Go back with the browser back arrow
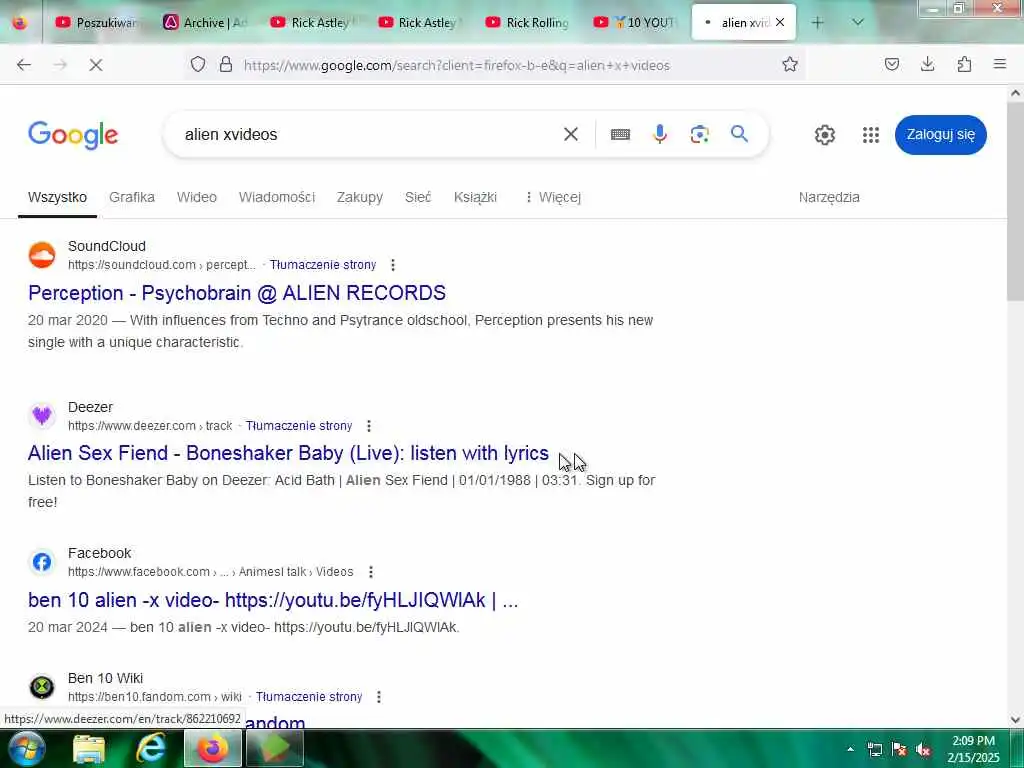This screenshot has width=1024, height=768. [24, 65]
